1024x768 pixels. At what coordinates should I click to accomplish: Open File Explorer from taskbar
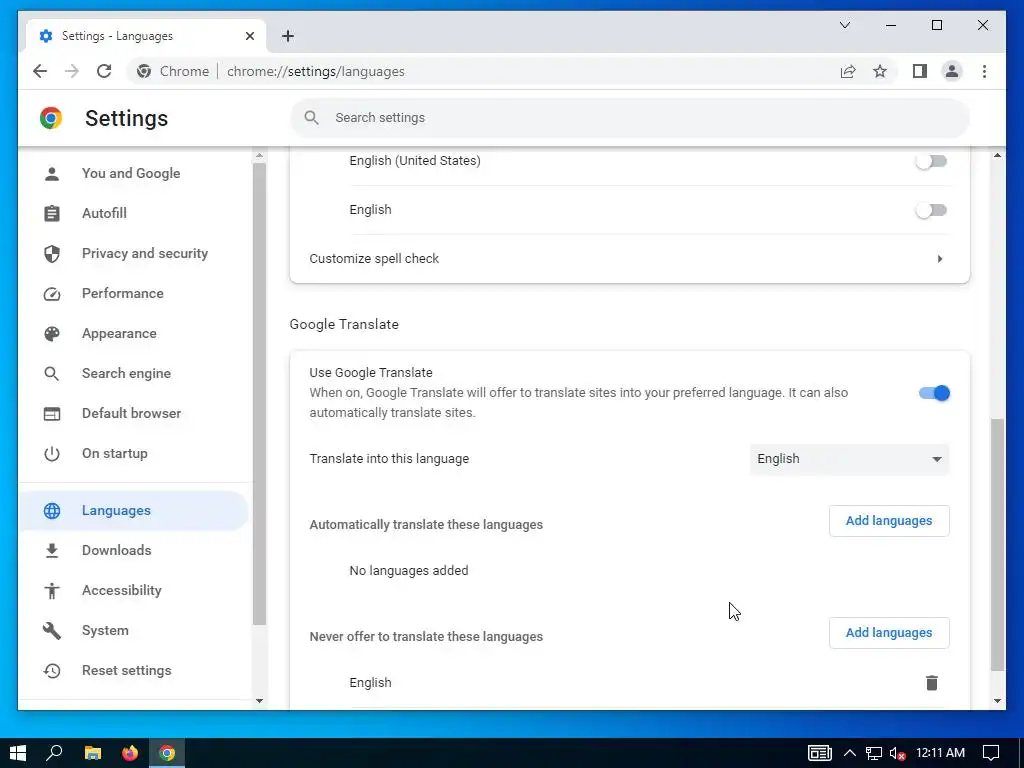(93, 753)
